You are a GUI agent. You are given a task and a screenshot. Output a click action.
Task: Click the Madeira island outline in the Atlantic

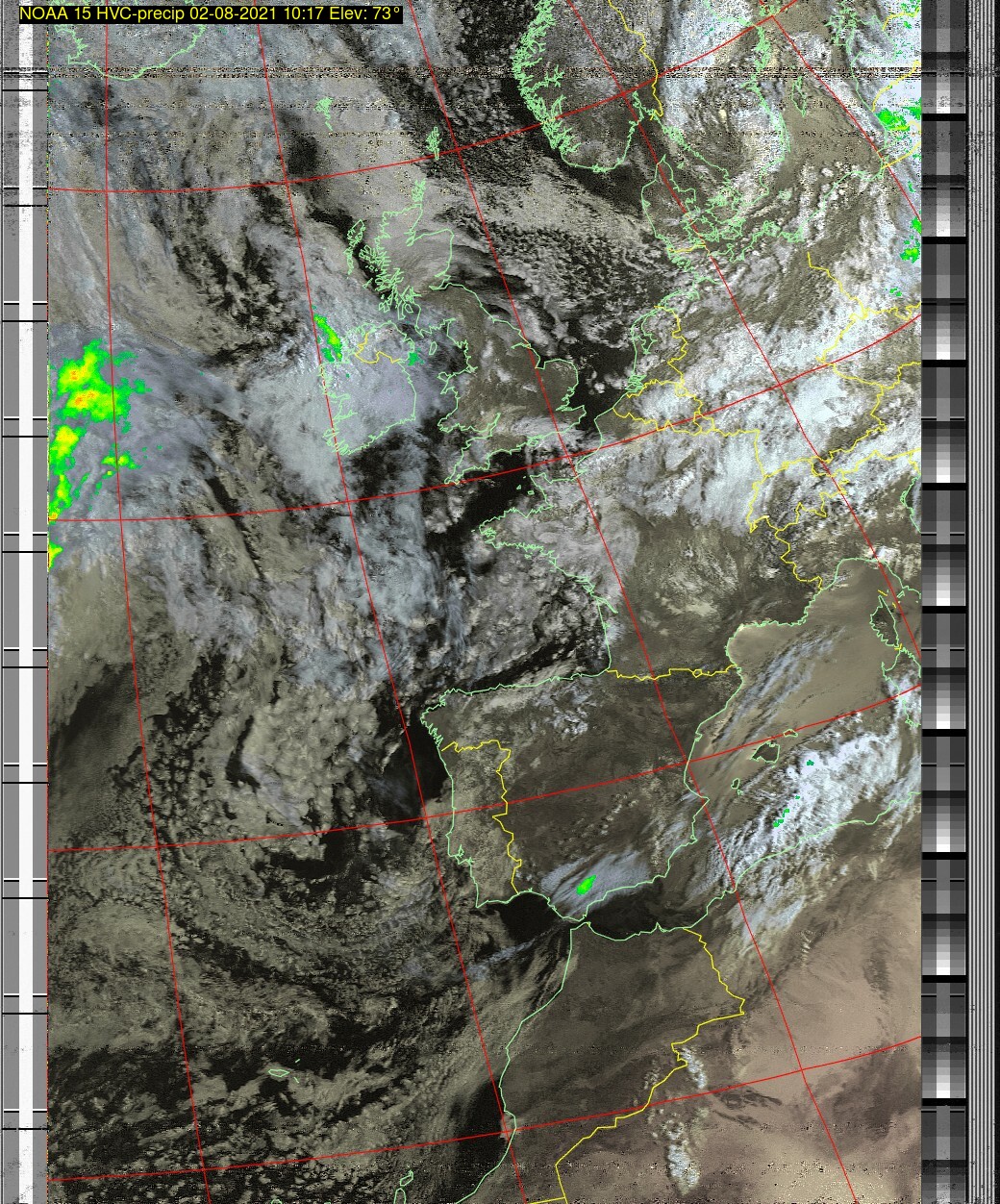coord(279,1072)
